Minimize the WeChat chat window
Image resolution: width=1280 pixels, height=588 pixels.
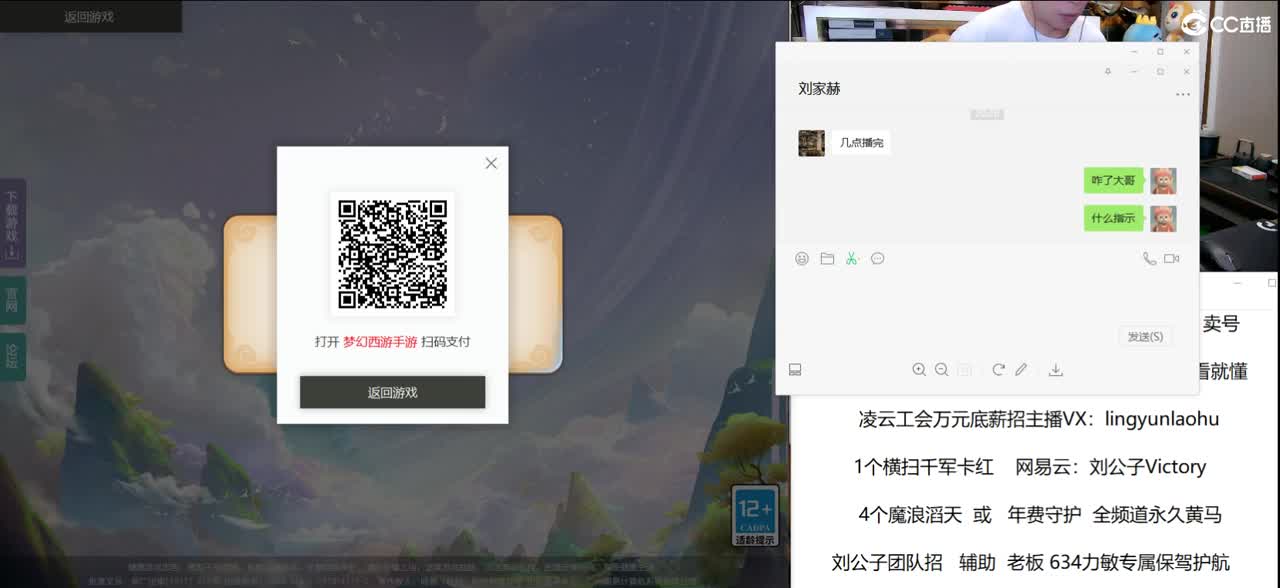click(x=1134, y=72)
